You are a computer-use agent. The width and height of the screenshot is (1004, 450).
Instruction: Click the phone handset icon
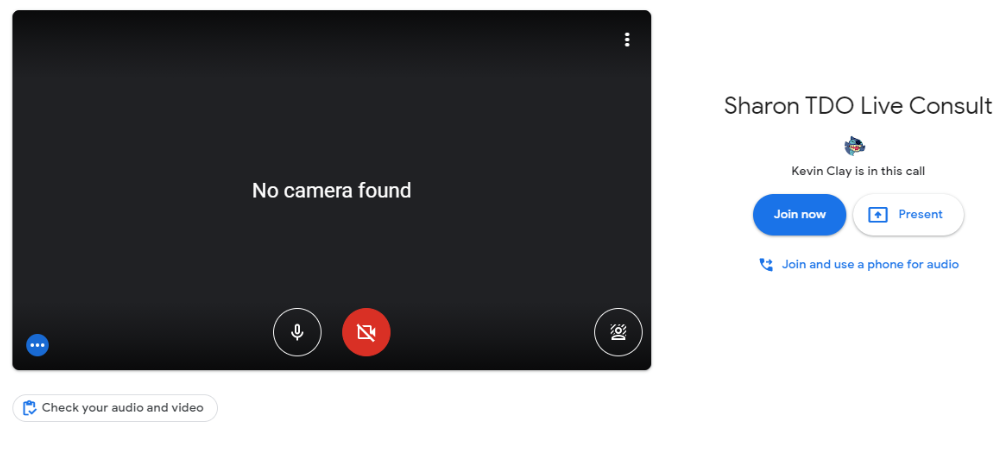(766, 265)
